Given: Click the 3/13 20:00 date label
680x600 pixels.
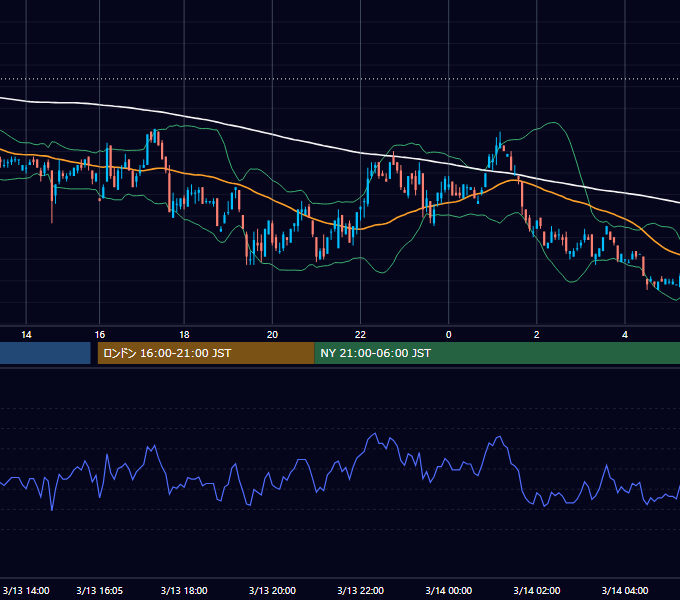Looking at the screenshot, I should coord(272,590).
